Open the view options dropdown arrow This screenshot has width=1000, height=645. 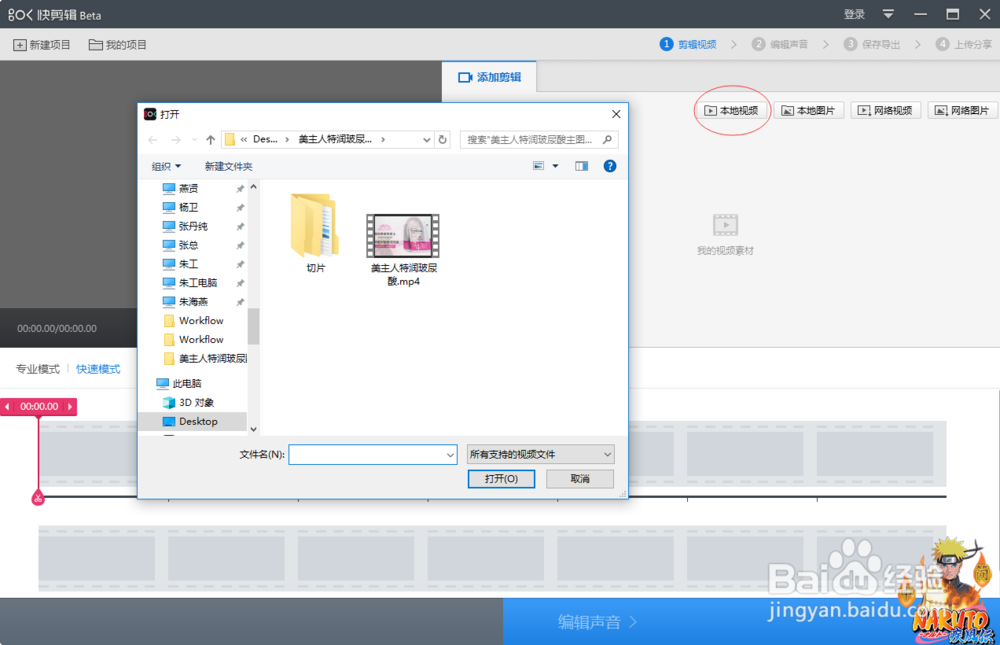pyautogui.click(x=555, y=166)
